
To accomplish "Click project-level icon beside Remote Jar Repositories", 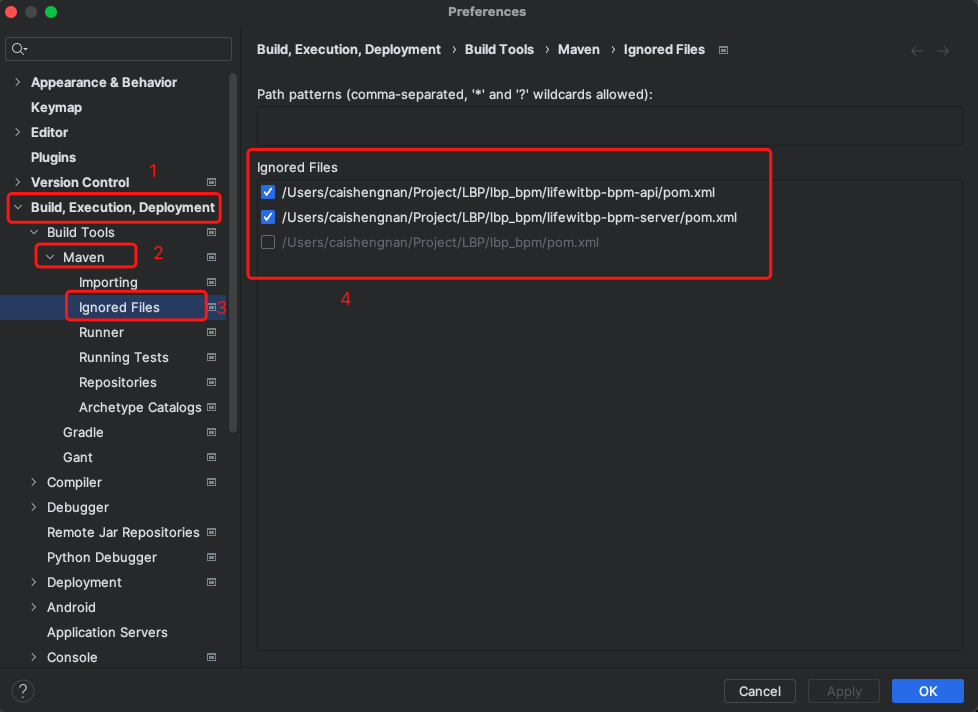I will pos(211,532).
